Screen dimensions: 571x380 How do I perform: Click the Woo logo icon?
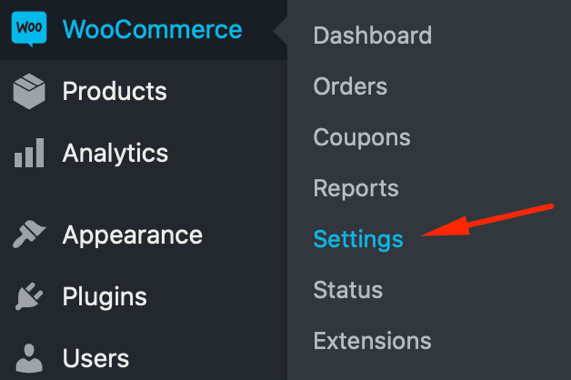tap(29, 29)
